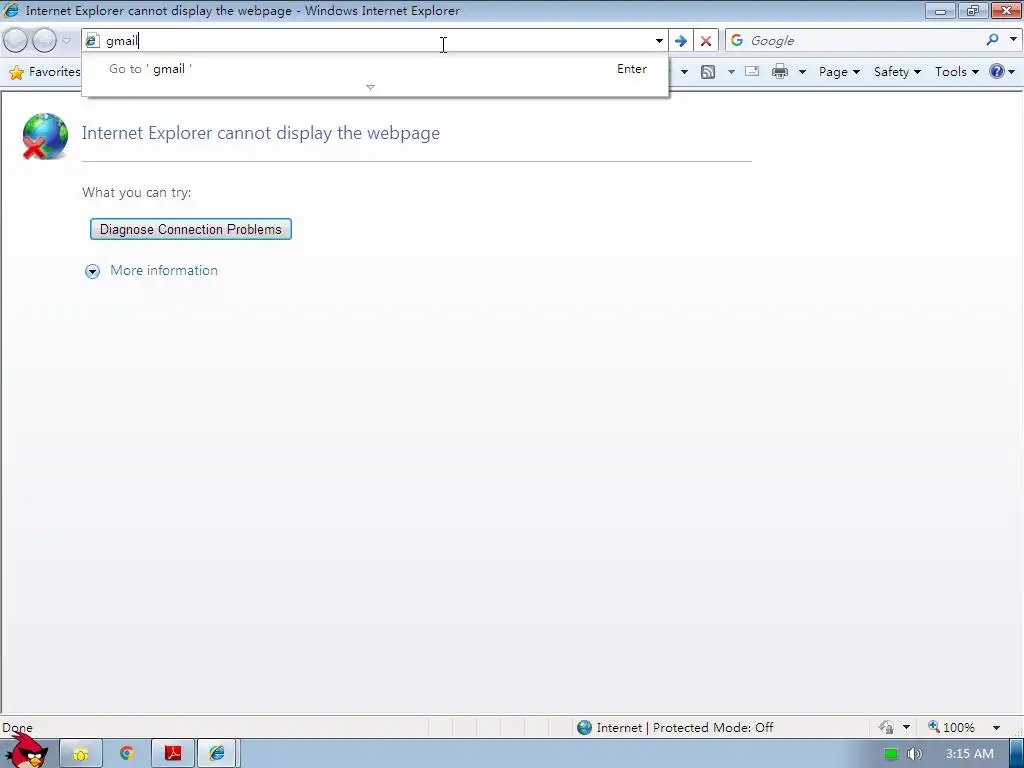Click the Internet Explorer taskbar icon

pyautogui.click(x=217, y=754)
